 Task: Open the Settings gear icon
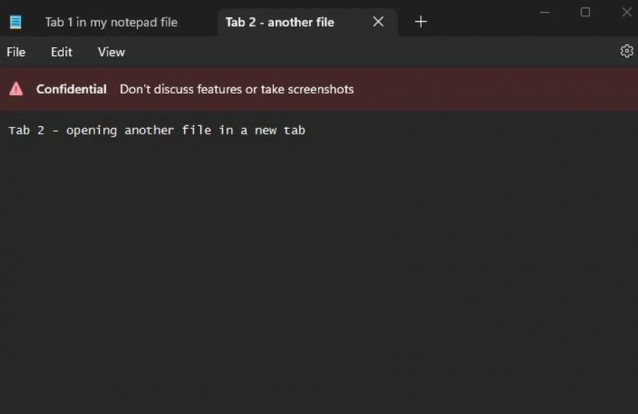coord(627,51)
